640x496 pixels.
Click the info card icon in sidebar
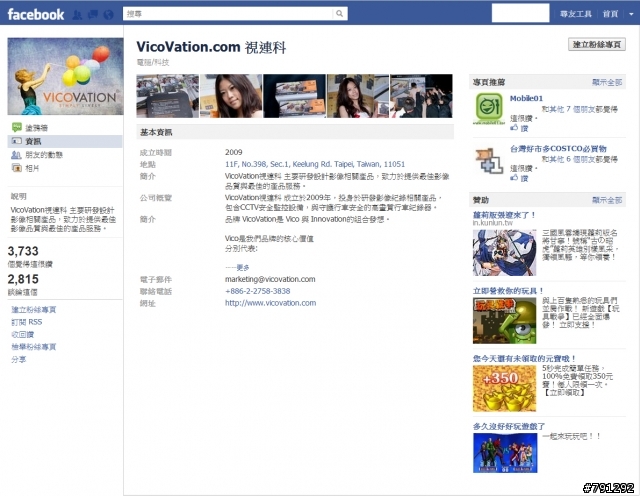click(17, 141)
